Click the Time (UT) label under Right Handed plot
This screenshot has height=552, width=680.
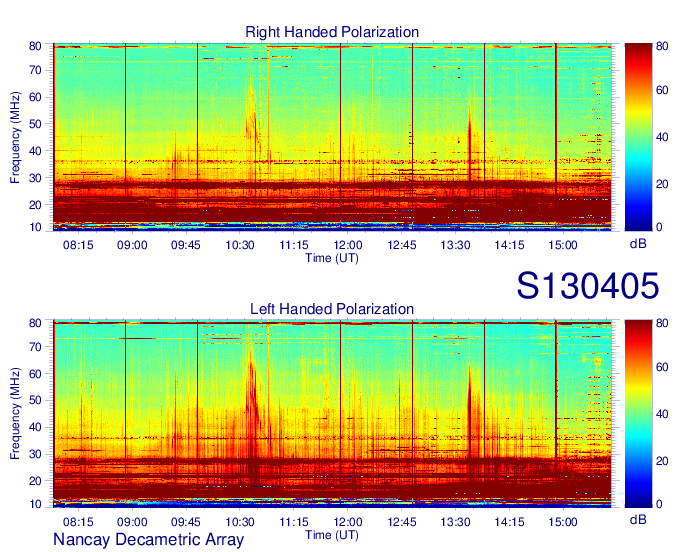(x=332, y=258)
